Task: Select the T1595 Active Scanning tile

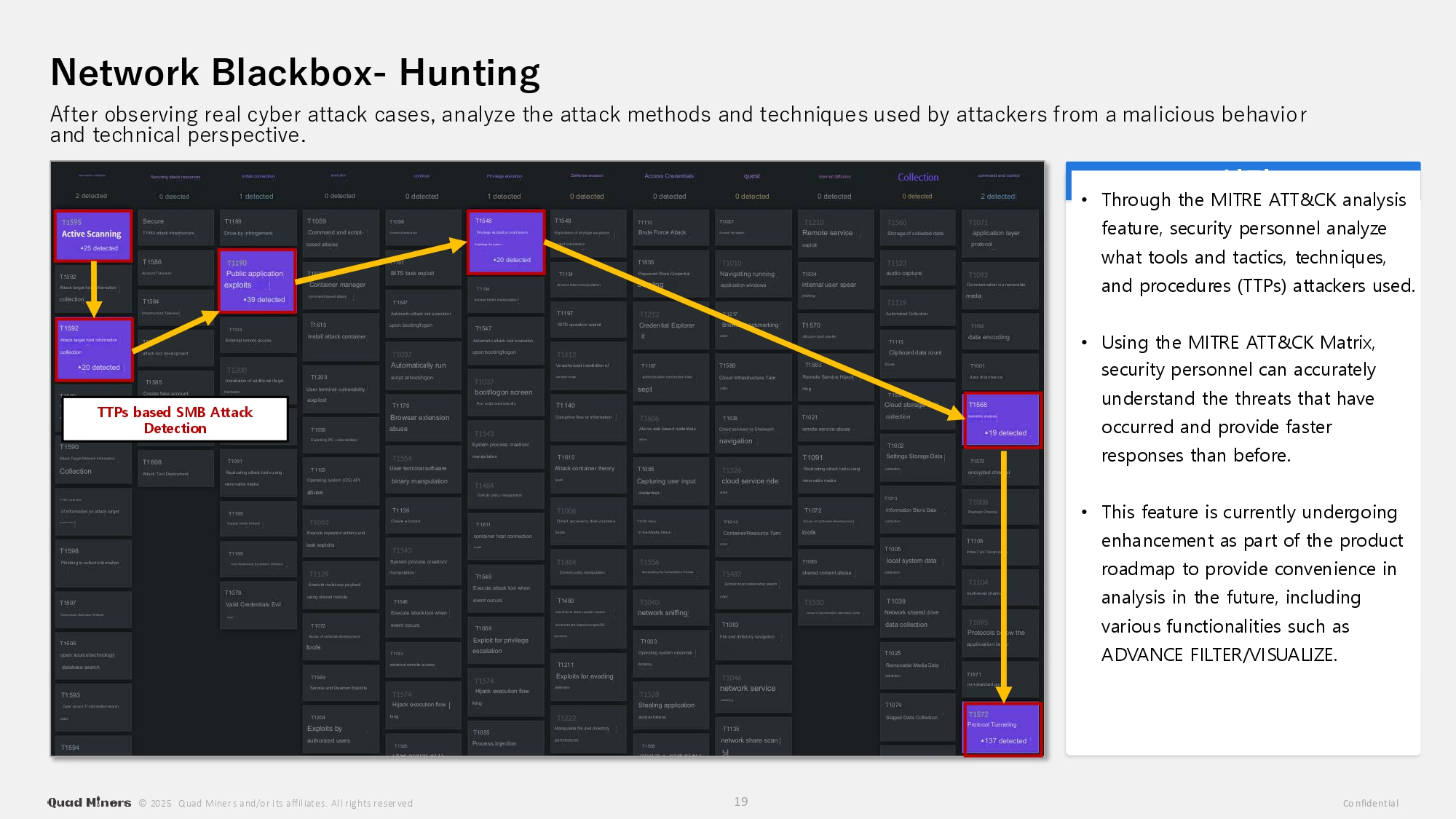Action: coord(93,235)
